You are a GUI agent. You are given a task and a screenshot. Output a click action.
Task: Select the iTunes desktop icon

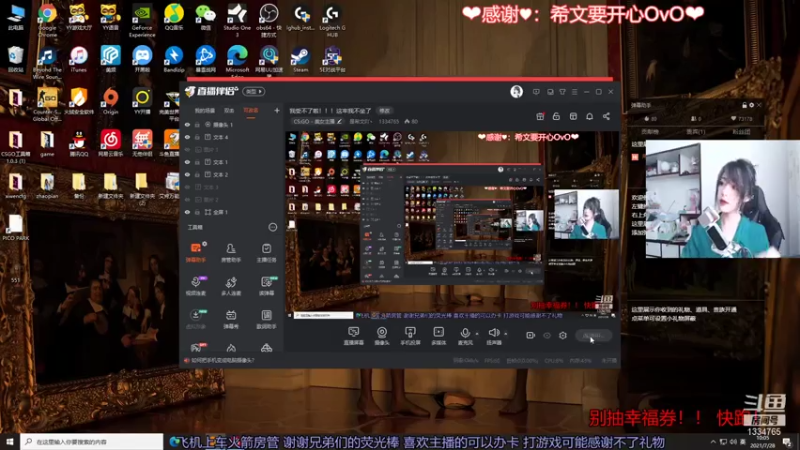[79, 59]
